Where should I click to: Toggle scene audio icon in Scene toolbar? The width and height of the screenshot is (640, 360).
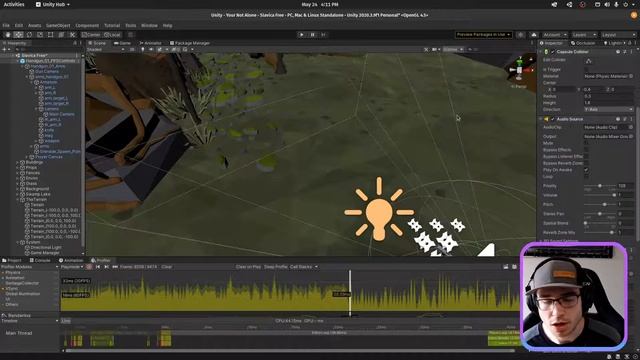point(151,49)
